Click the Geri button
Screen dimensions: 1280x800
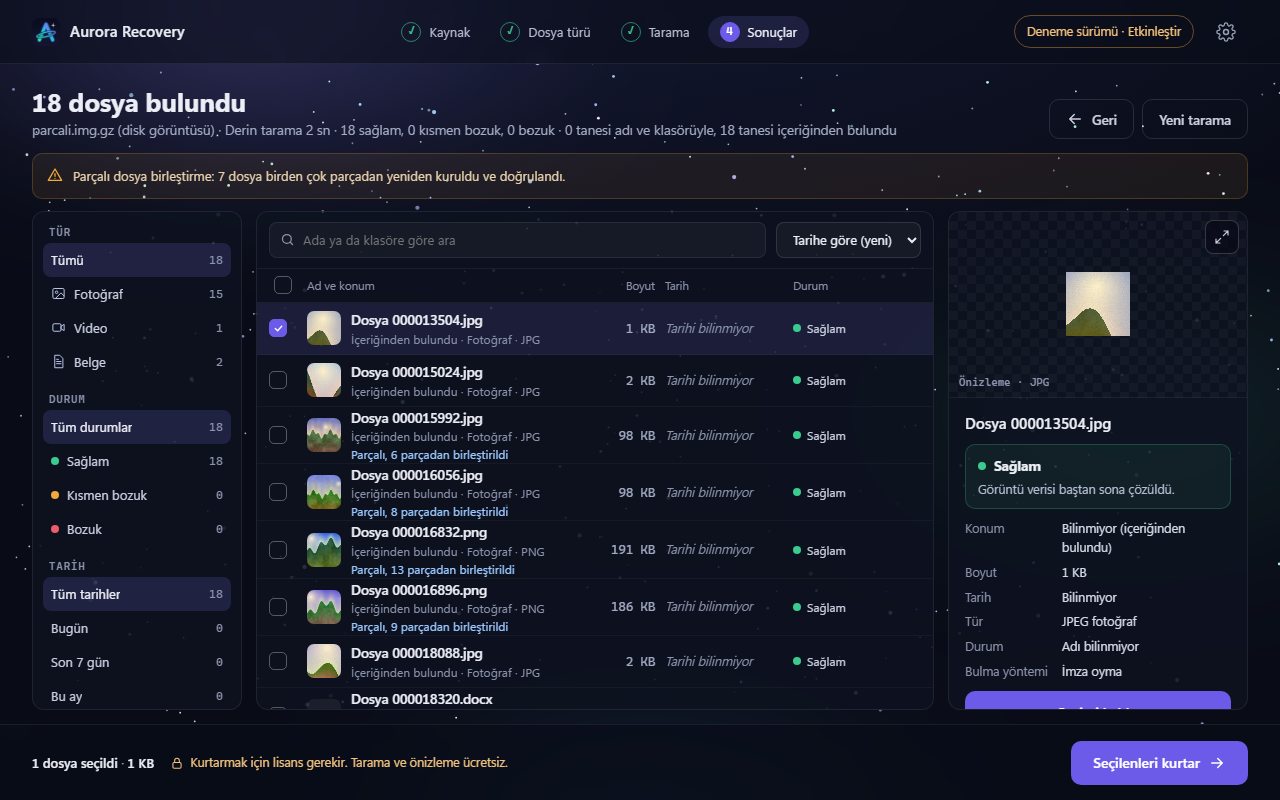1091,119
